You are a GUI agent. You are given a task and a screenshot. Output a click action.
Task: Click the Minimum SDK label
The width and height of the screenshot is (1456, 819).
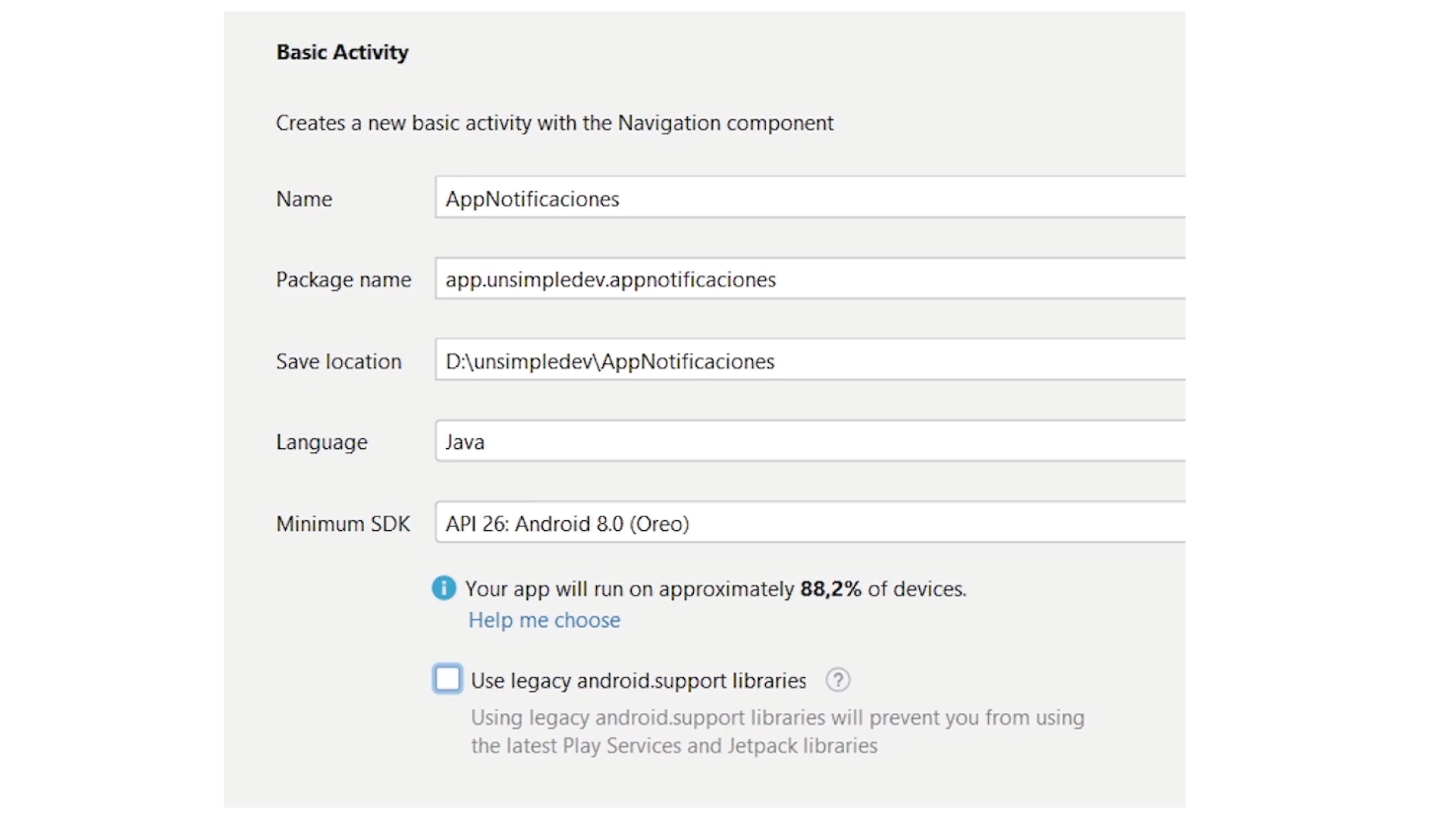coord(343,524)
